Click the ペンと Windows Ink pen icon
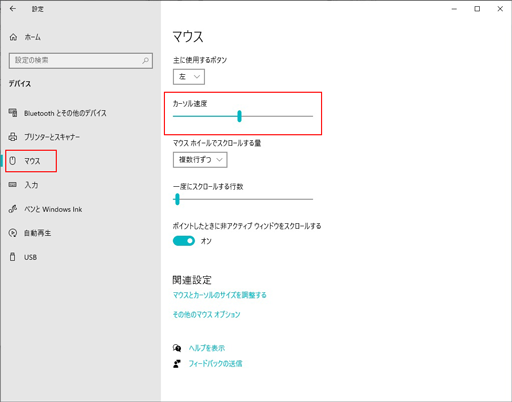The image size is (512, 402). [x=13, y=209]
